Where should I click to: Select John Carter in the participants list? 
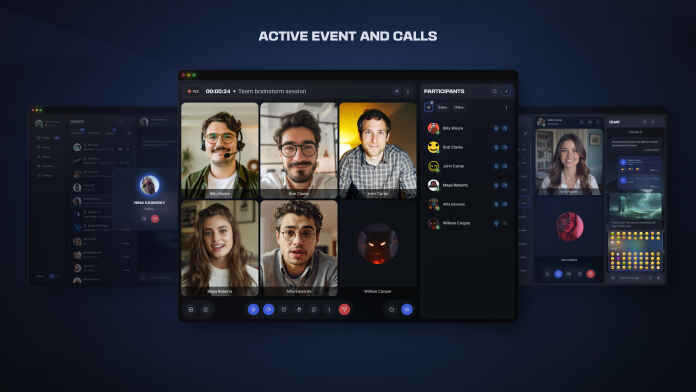(467, 166)
